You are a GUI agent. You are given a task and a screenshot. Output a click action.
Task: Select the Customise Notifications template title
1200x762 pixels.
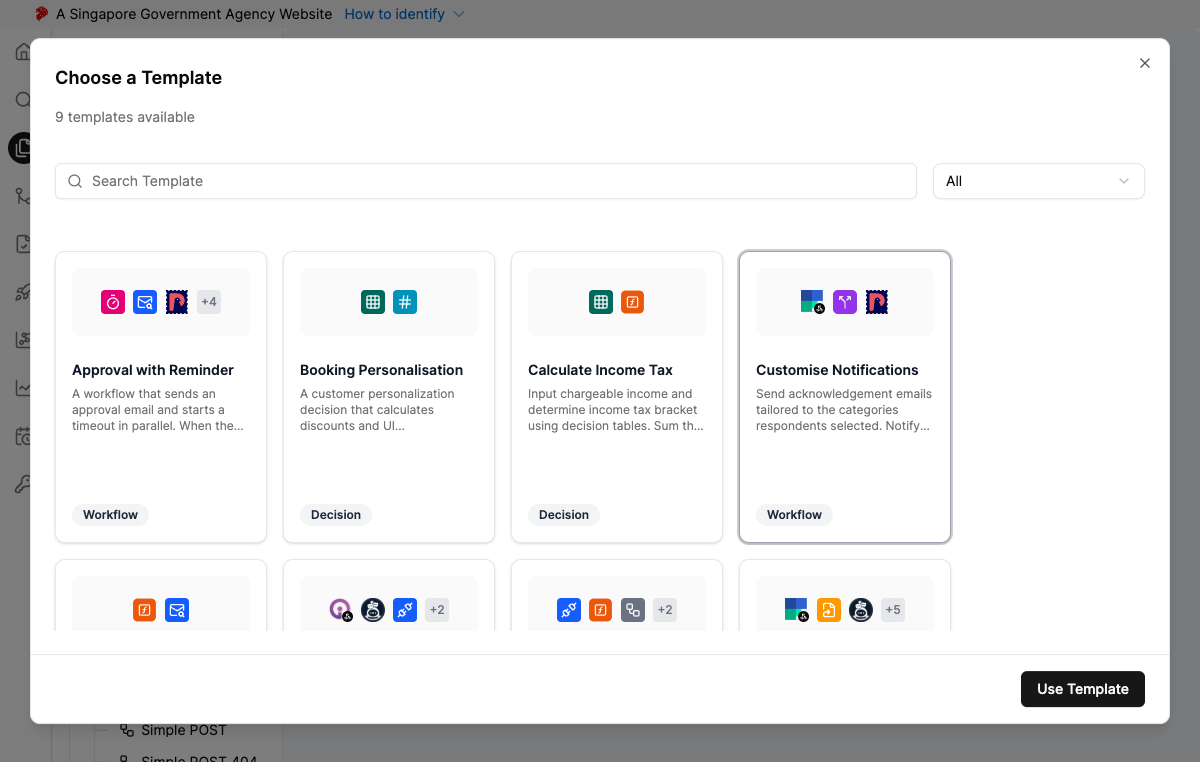click(x=838, y=370)
